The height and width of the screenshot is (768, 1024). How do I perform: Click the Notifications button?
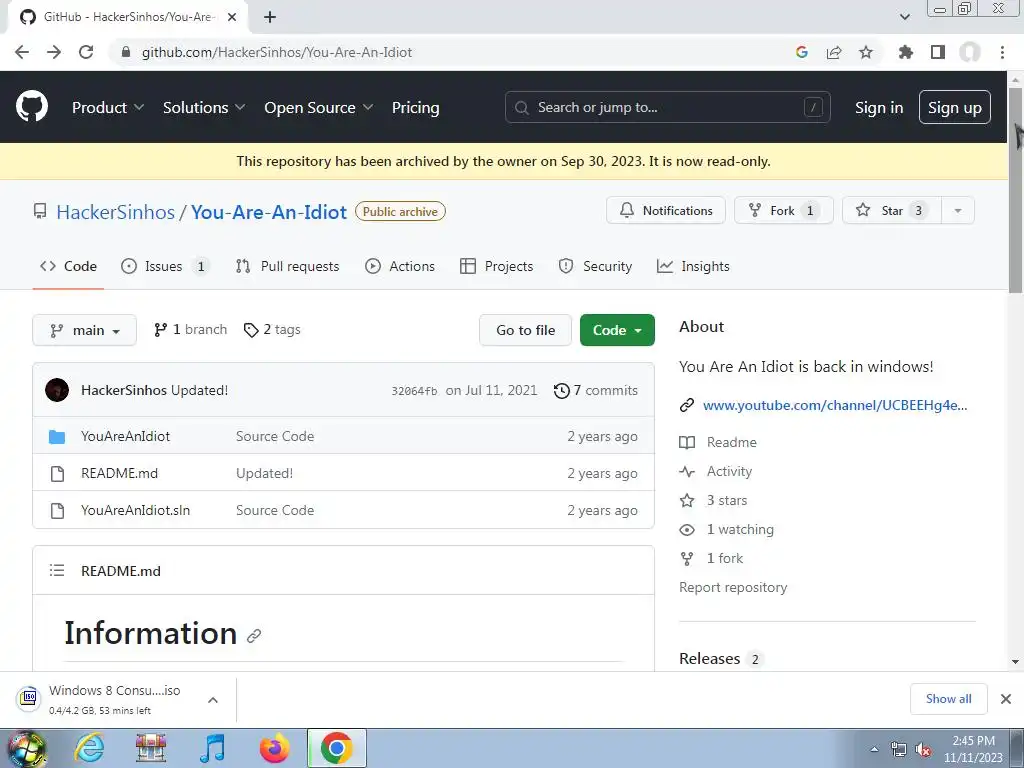[665, 210]
